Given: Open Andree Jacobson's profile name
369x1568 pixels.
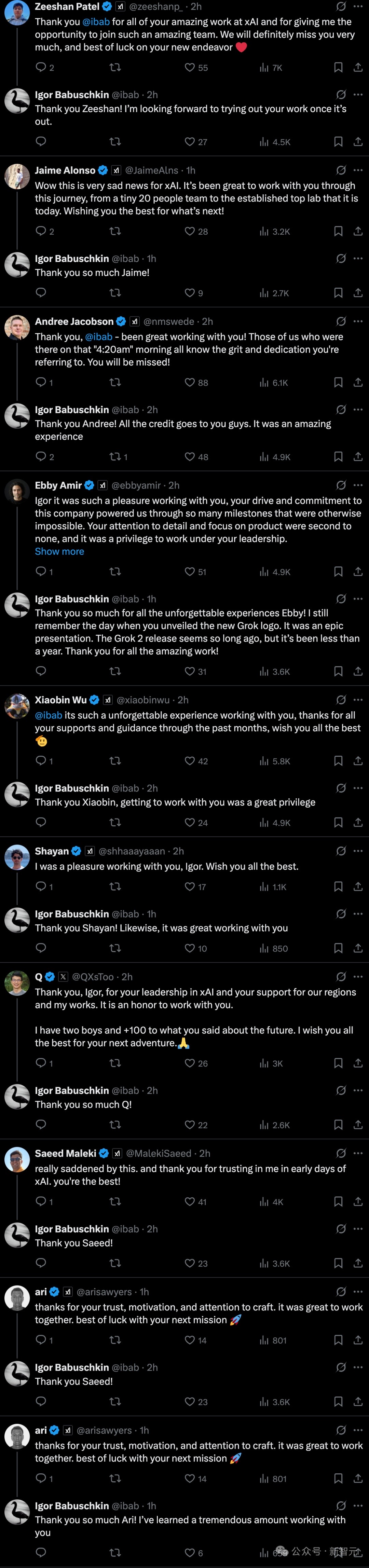Looking at the screenshot, I should (x=74, y=321).
